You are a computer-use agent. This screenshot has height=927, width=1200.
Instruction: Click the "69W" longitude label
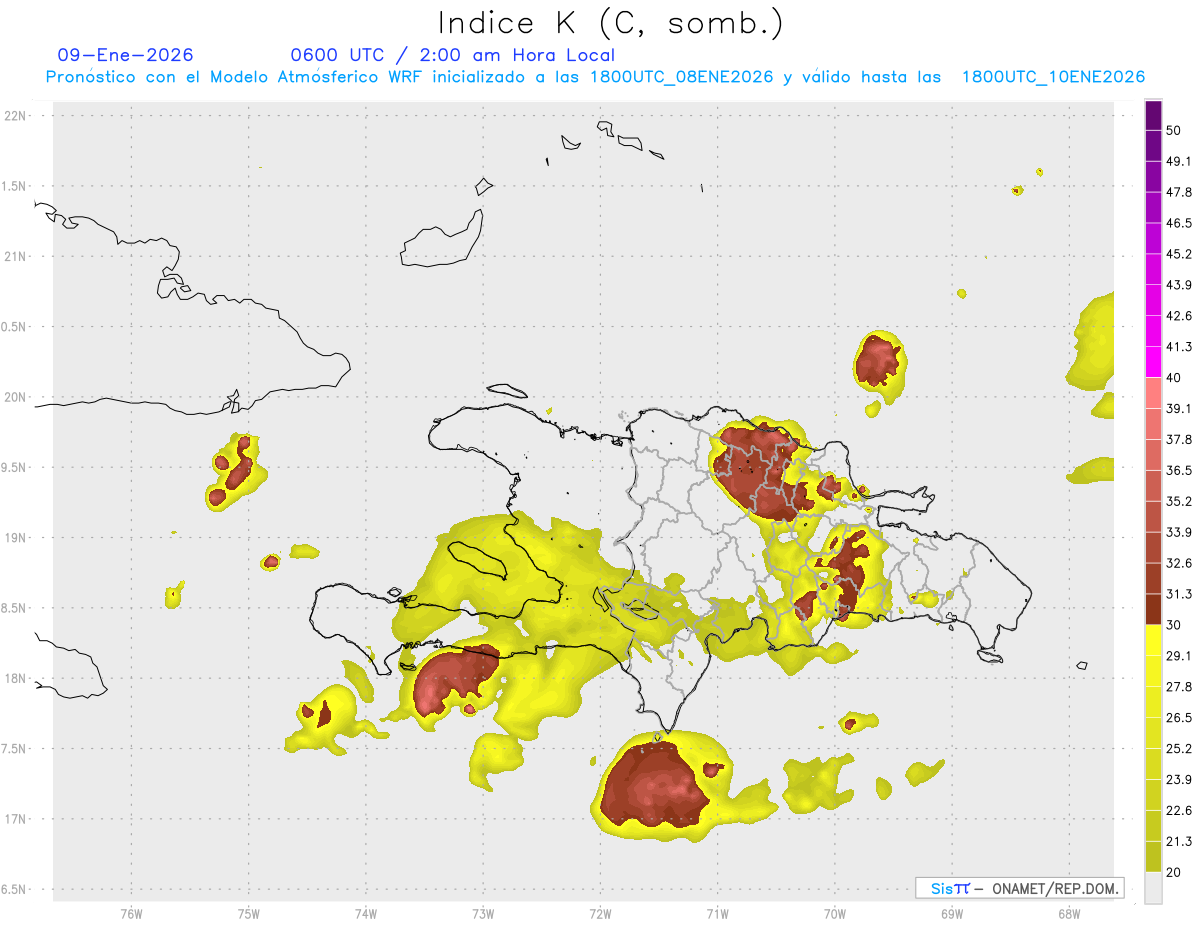click(x=952, y=913)
